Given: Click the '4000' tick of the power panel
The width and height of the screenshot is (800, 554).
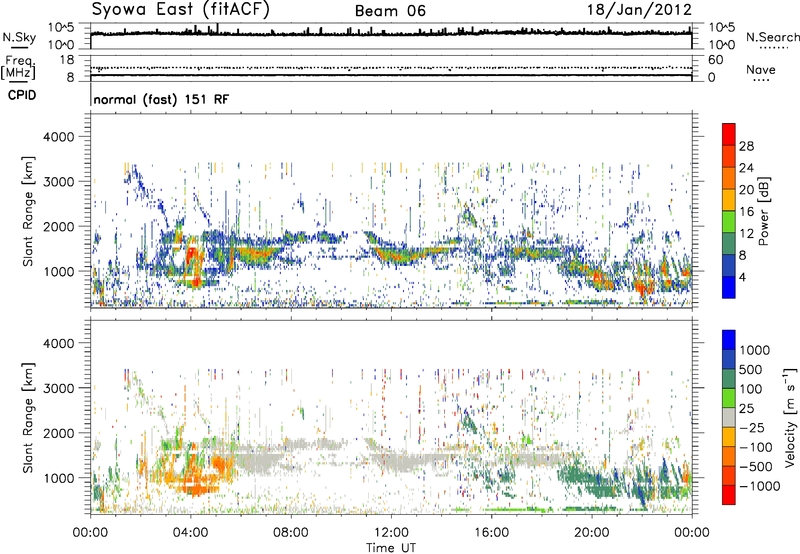Looking at the screenshot, I should click(x=59, y=137).
